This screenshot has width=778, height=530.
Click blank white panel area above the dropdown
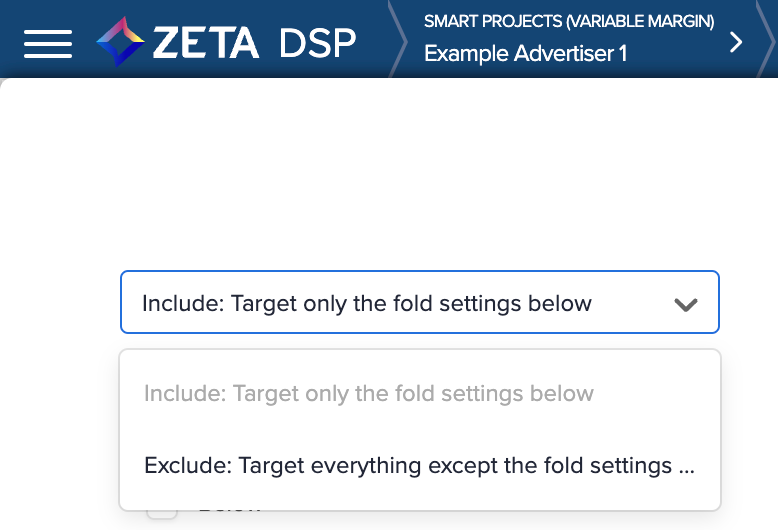click(400, 170)
